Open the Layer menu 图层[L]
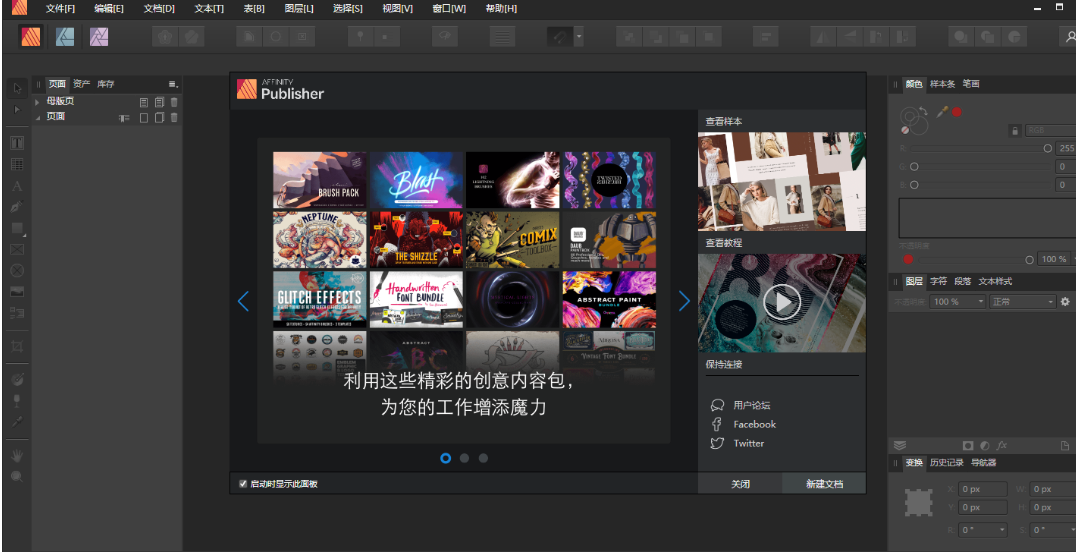The height and width of the screenshot is (552, 1076). (x=299, y=9)
